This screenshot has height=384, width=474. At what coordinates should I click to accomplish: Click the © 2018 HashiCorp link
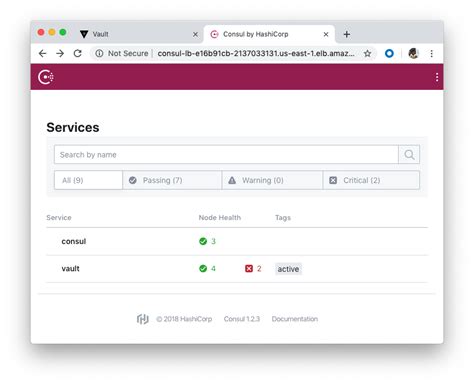(x=184, y=319)
